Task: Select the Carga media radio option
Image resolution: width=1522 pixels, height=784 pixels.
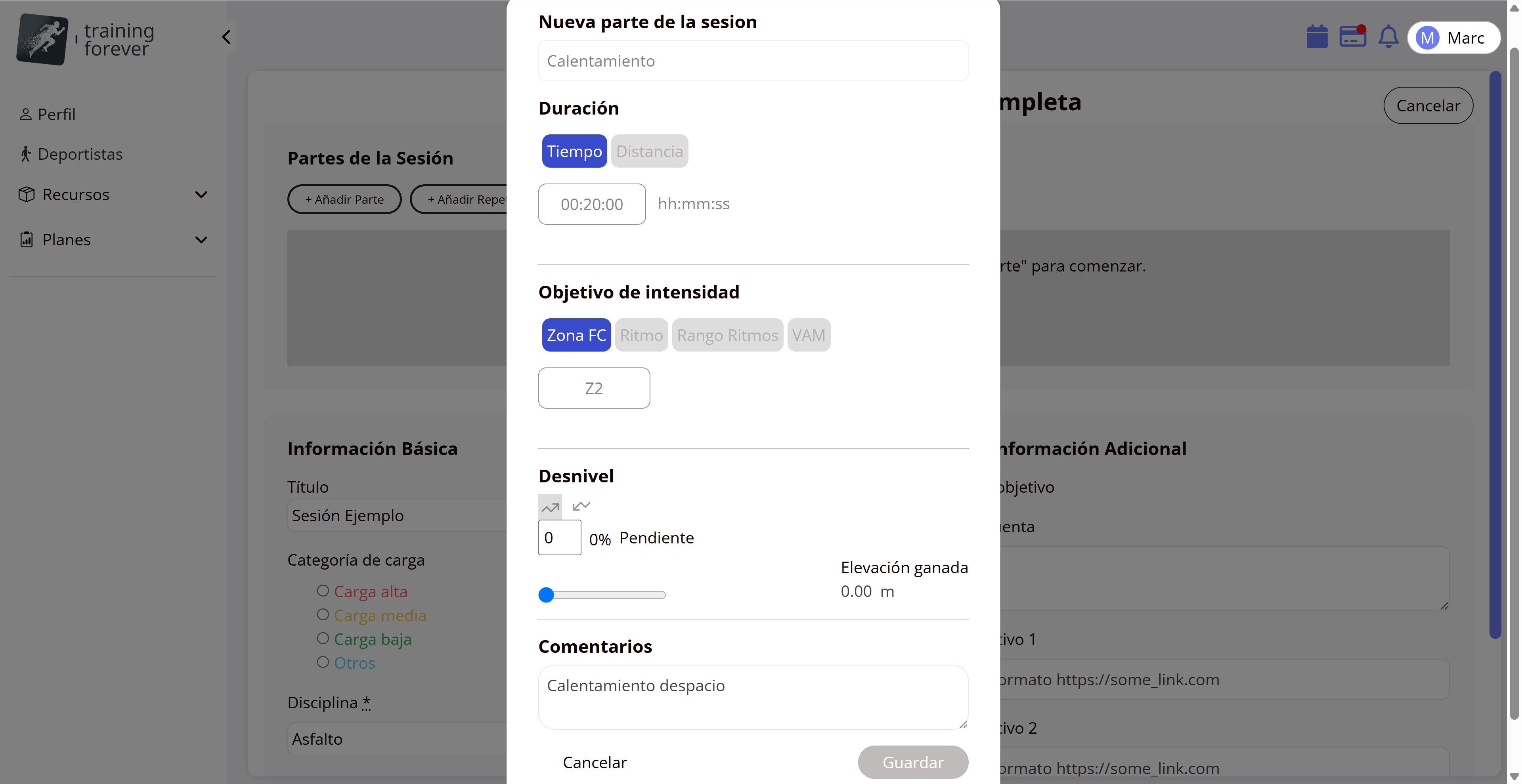Action: click(323, 614)
